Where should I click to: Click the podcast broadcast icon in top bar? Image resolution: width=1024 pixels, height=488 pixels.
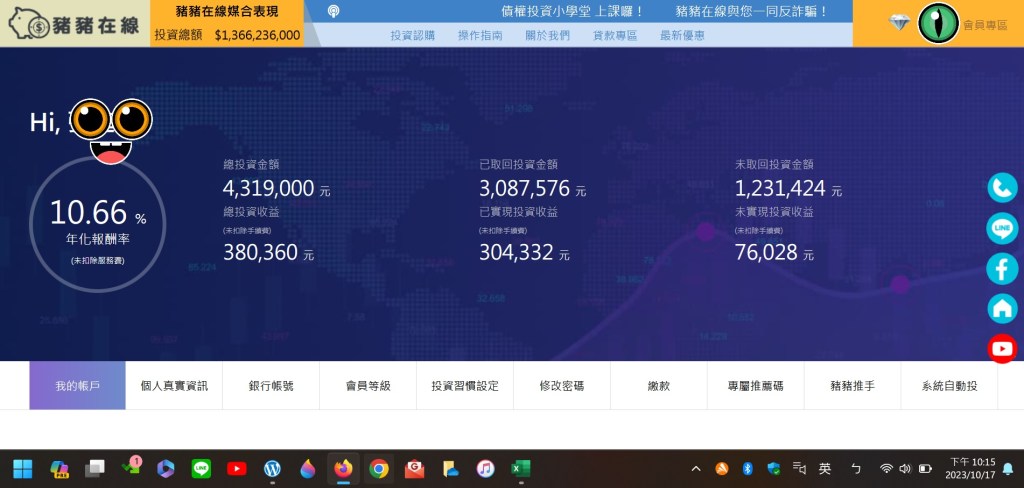pyautogui.click(x=333, y=12)
